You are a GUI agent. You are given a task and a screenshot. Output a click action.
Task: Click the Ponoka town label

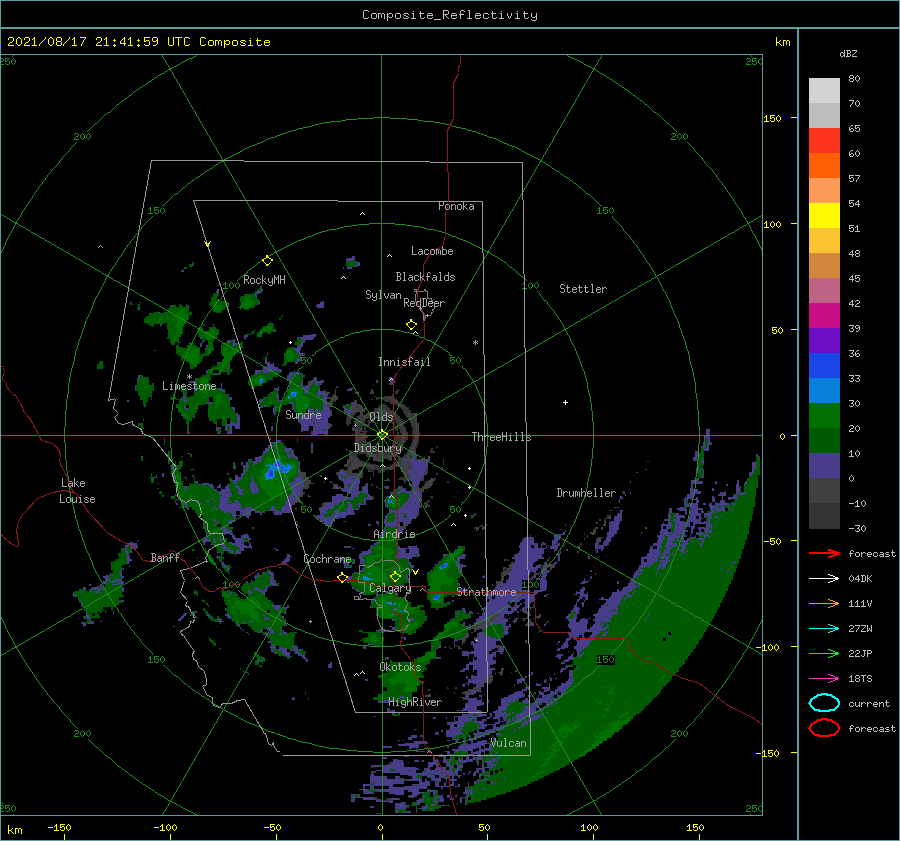(456, 206)
